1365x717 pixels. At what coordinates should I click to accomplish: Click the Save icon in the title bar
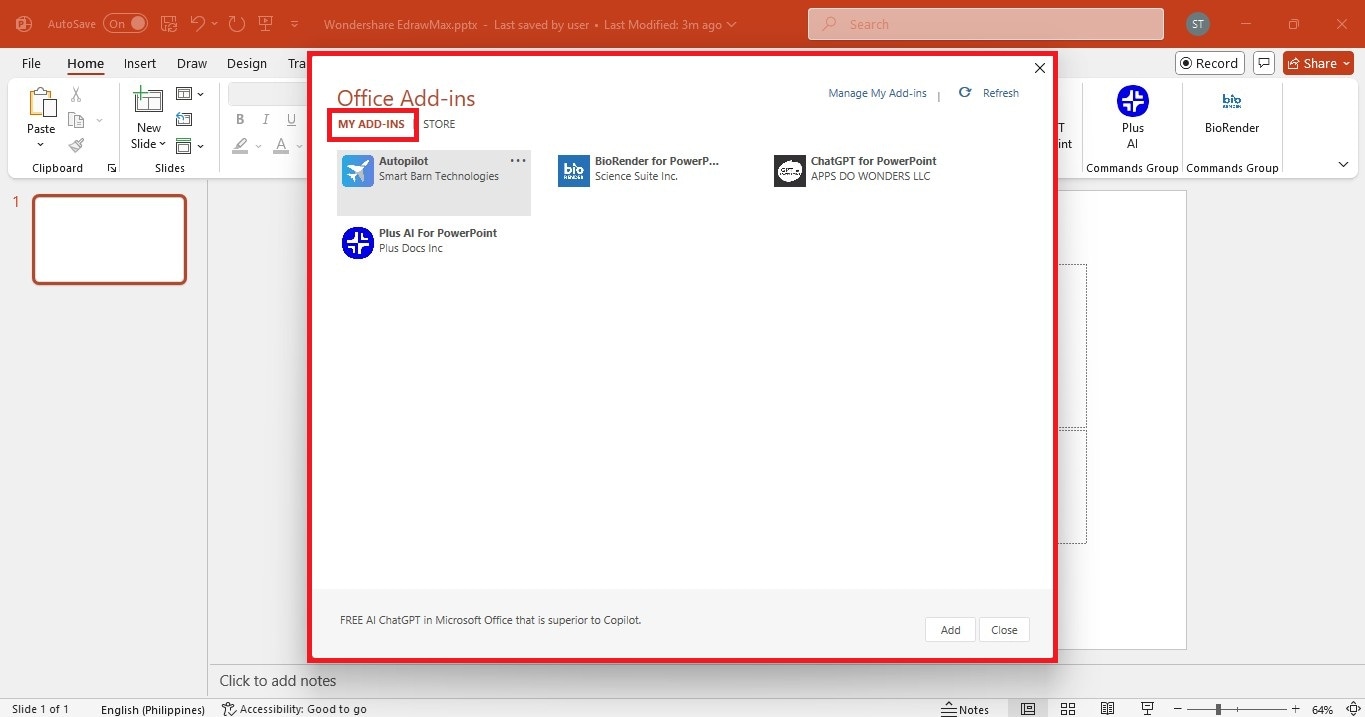169,24
